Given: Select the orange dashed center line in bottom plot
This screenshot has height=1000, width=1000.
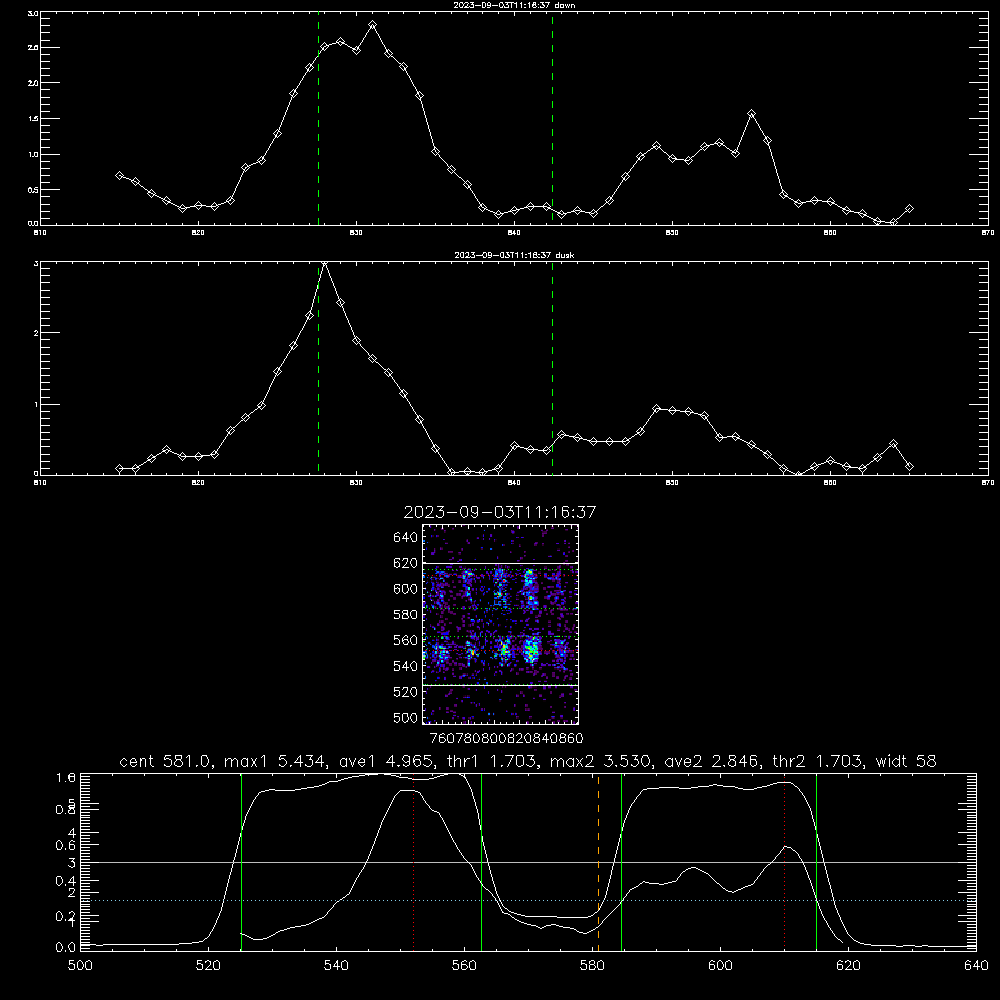Looking at the screenshot, I should point(598,862).
